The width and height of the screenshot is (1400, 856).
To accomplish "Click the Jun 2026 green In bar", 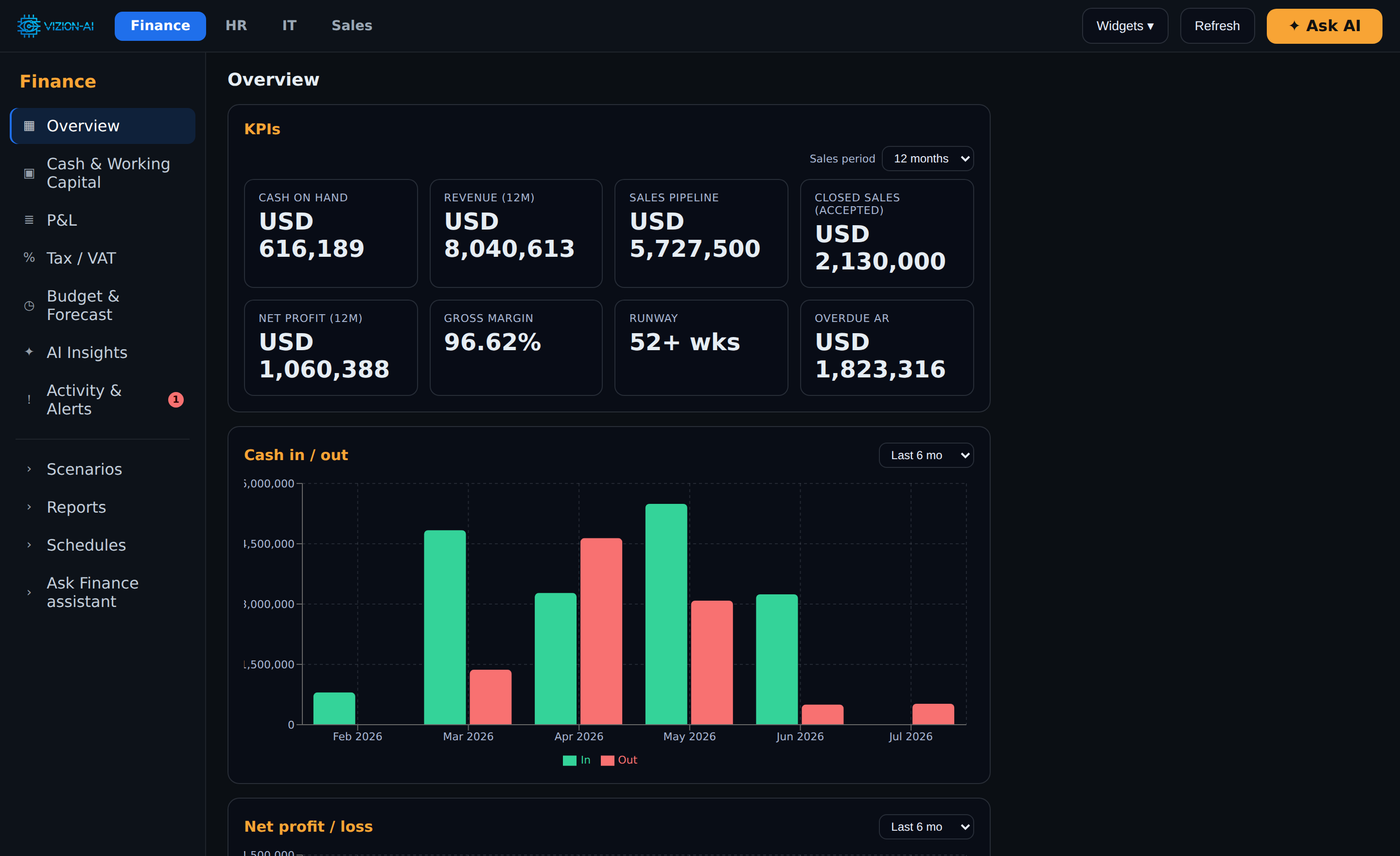I will tap(777, 660).
